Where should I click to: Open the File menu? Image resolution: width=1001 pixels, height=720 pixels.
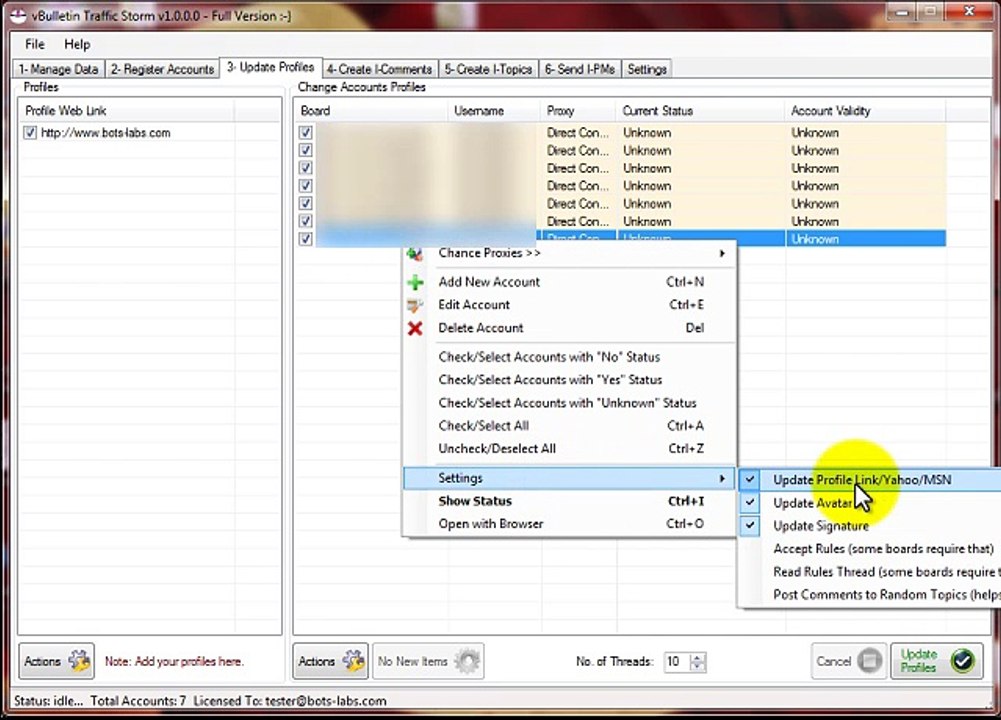click(x=35, y=44)
